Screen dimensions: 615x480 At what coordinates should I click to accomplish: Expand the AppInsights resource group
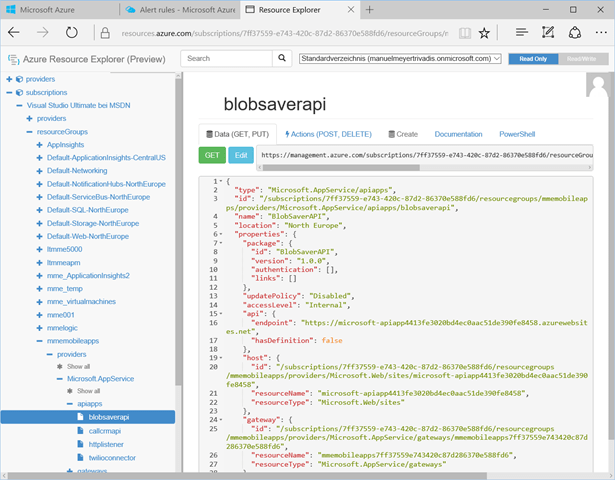(x=39, y=145)
